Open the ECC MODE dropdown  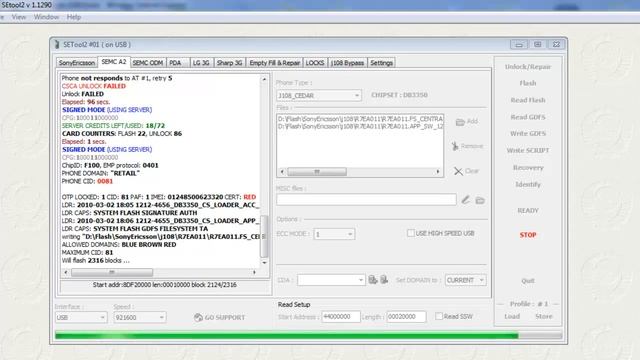[334, 234]
